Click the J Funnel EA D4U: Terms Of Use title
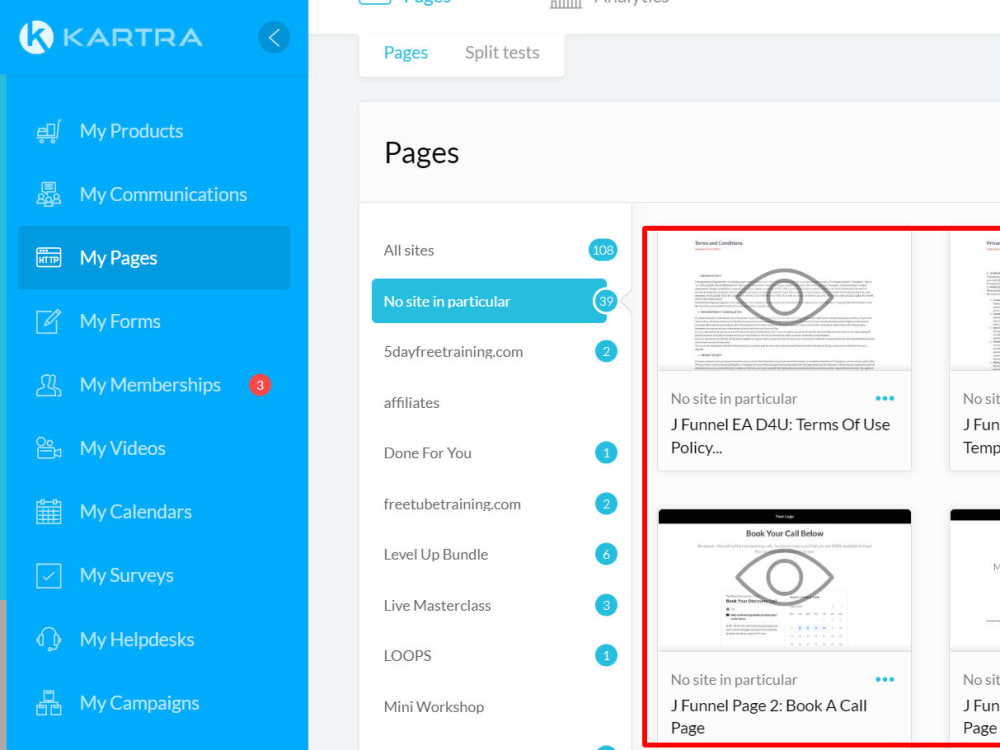The width and height of the screenshot is (1000, 750). (x=780, y=436)
